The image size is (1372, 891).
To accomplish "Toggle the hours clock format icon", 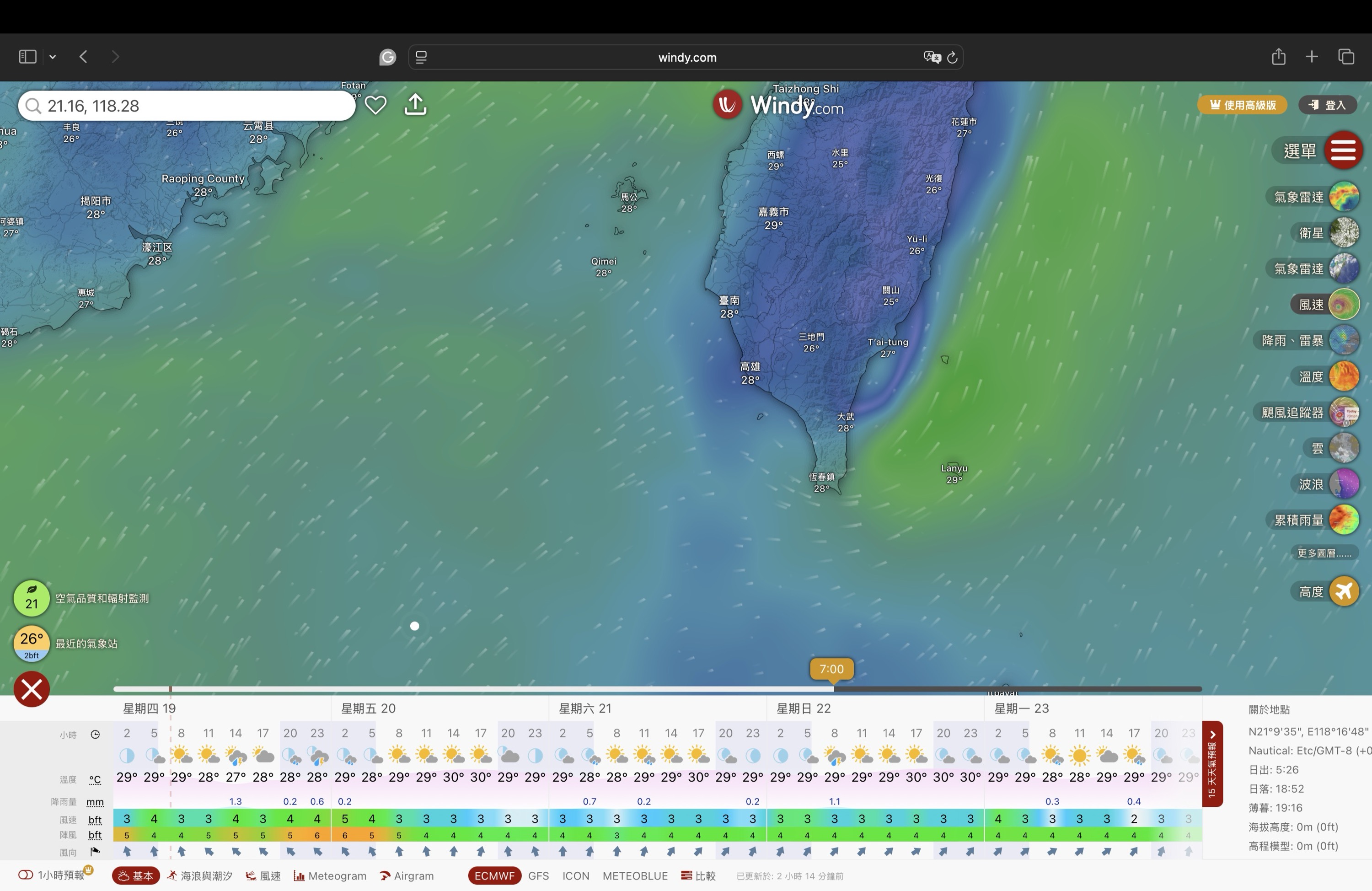I will [x=95, y=735].
